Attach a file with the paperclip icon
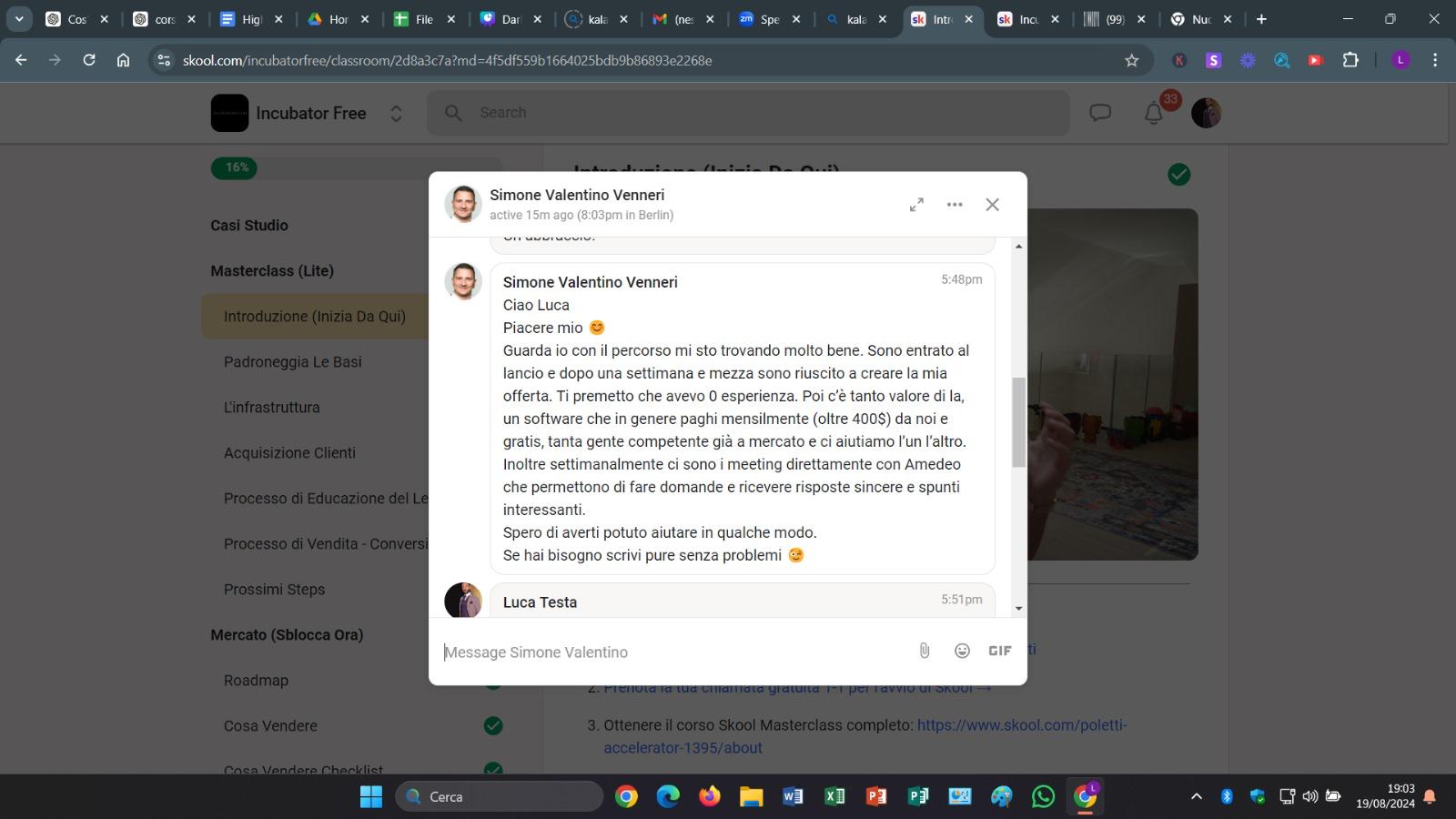Screen dimensions: 1456x819 (x=925, y=651)
